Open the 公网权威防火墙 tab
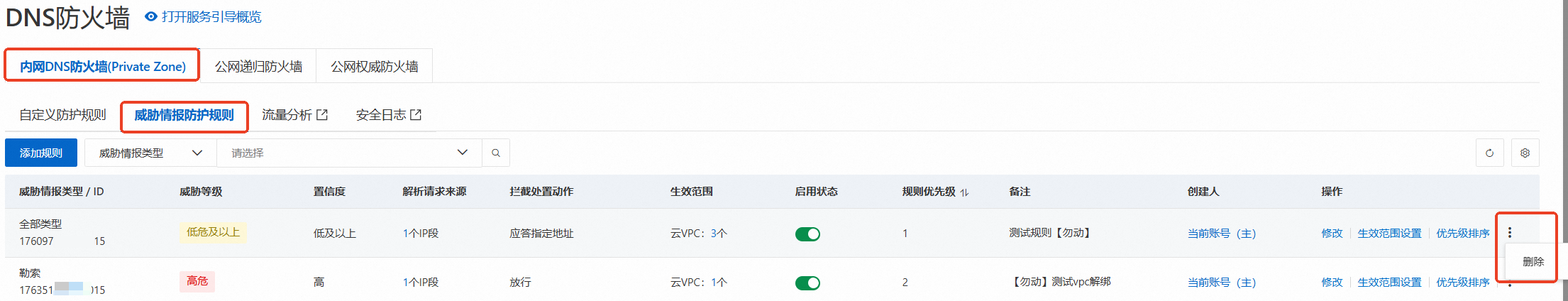This screenshot has height=301, width=1568. click(x=374, y=67)
